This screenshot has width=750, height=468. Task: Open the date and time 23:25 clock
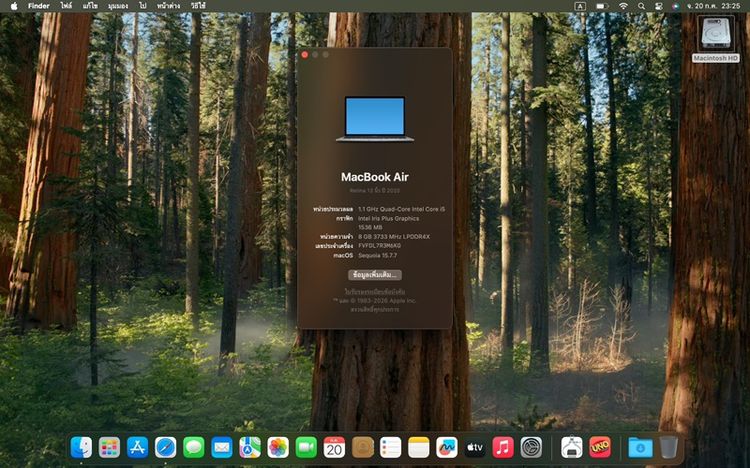(x=713, y=6)
